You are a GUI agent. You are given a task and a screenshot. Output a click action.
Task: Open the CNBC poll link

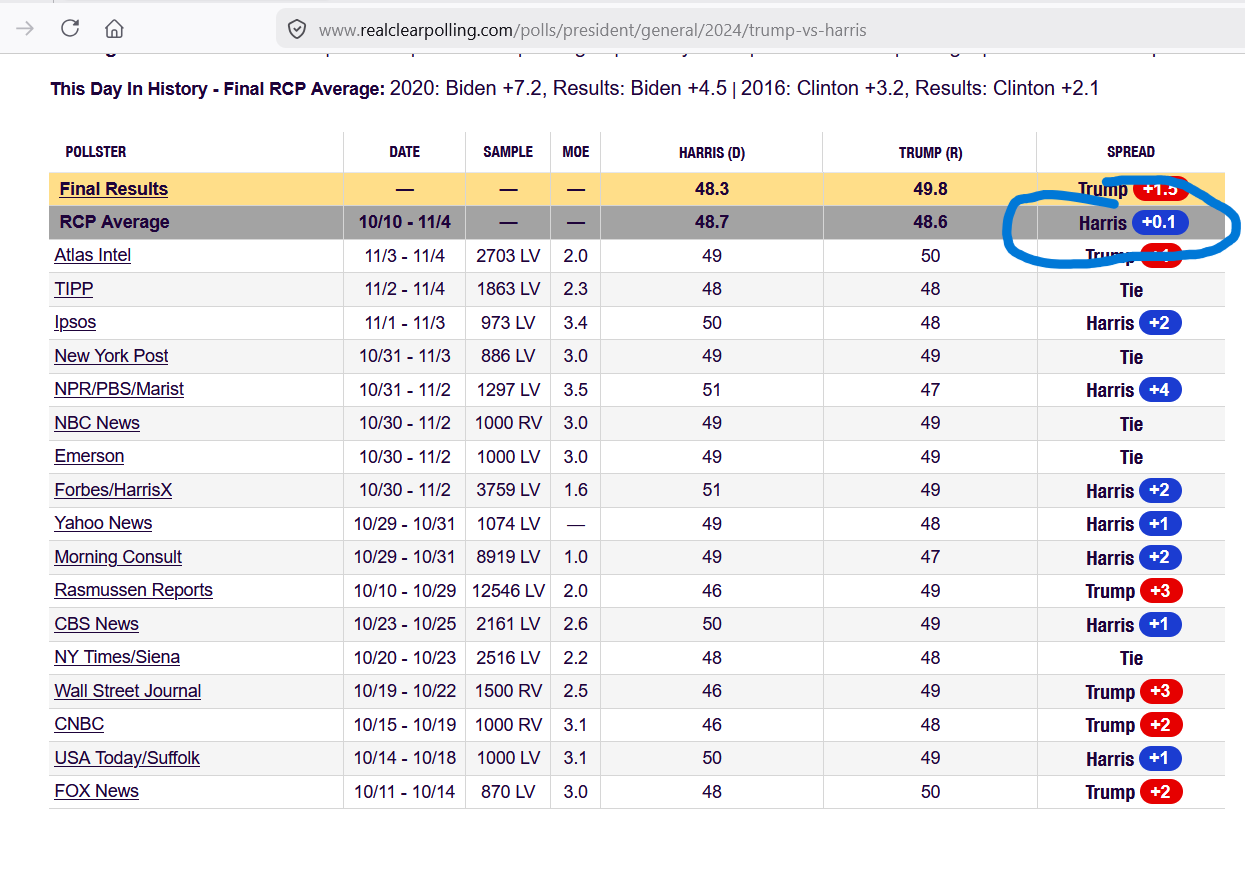(x=79, y=724)
